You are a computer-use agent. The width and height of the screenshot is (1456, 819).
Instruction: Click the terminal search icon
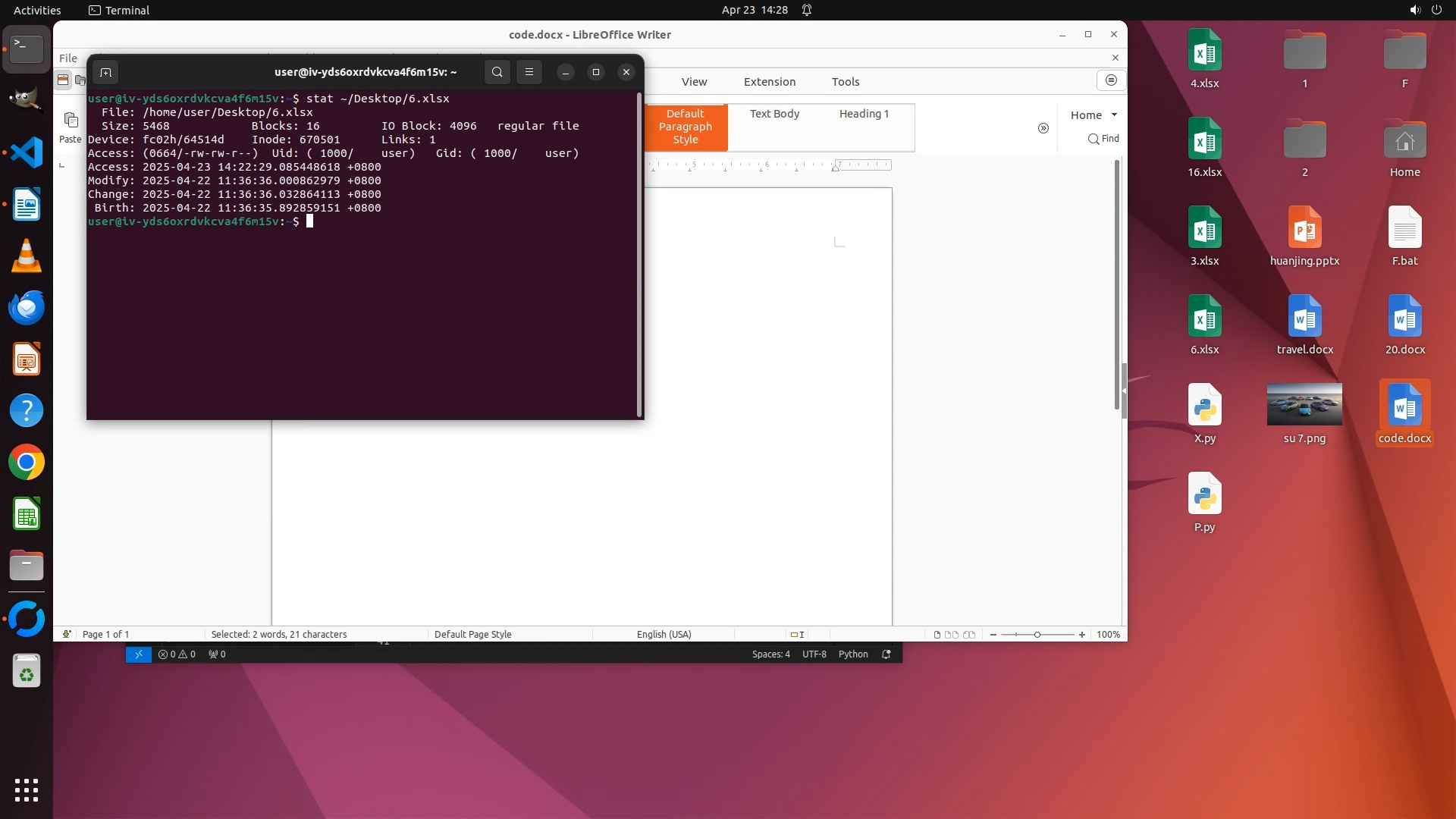click(497, 72)
